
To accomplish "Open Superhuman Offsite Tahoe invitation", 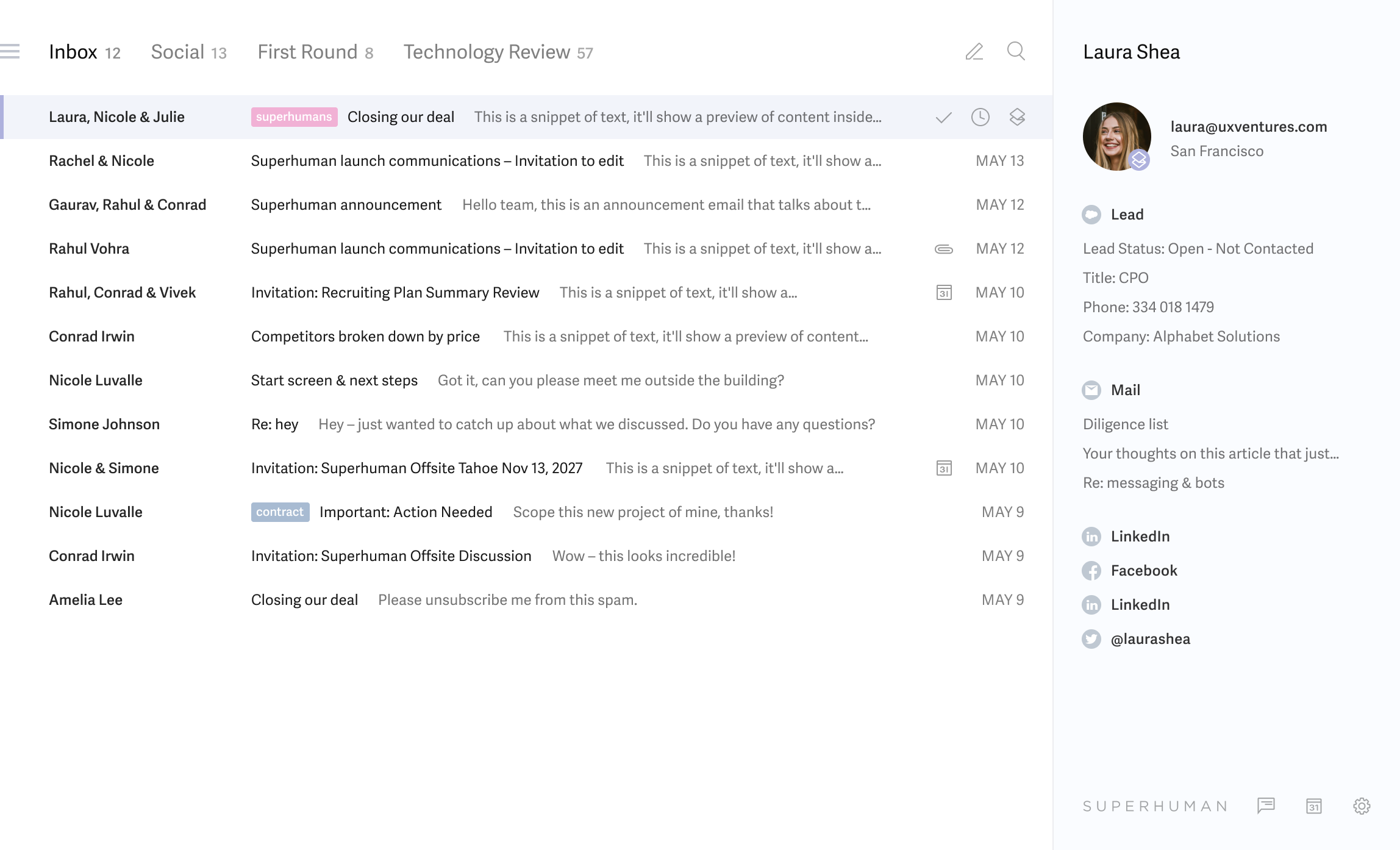I will coord(526,468).
